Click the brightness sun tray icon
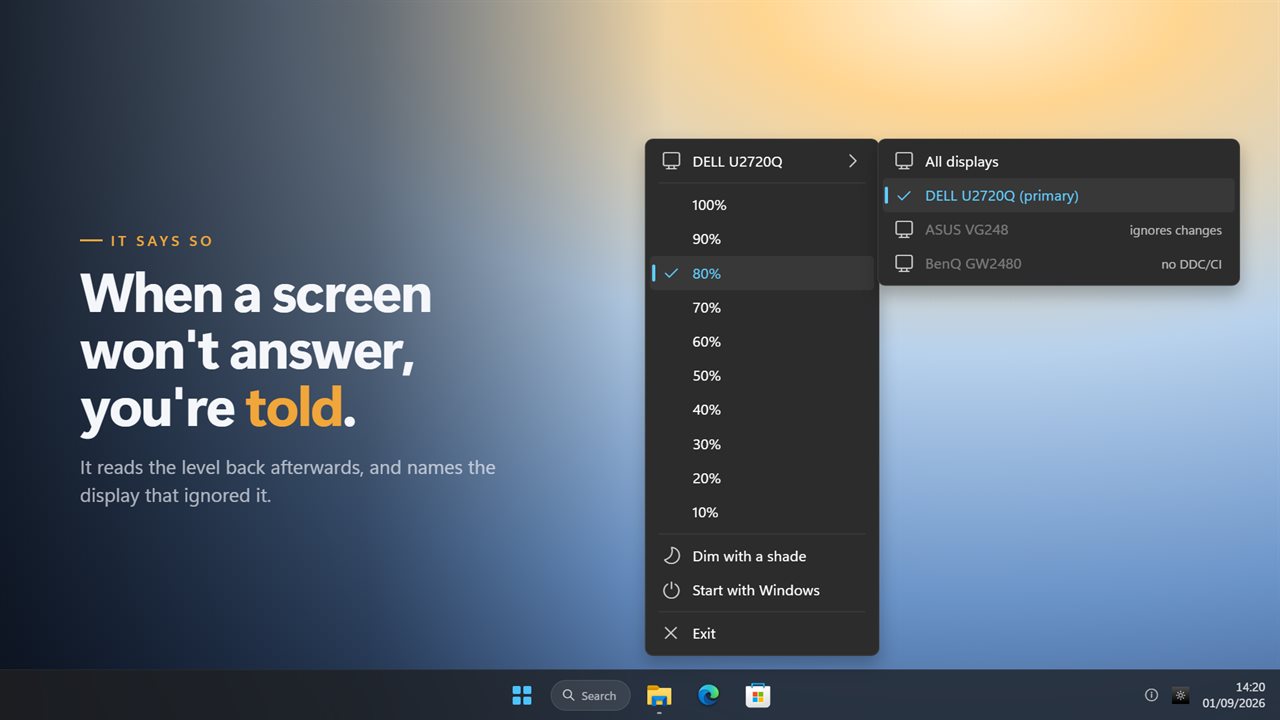The height and width of the screenshot is (720, 1280). [1181, 695]
